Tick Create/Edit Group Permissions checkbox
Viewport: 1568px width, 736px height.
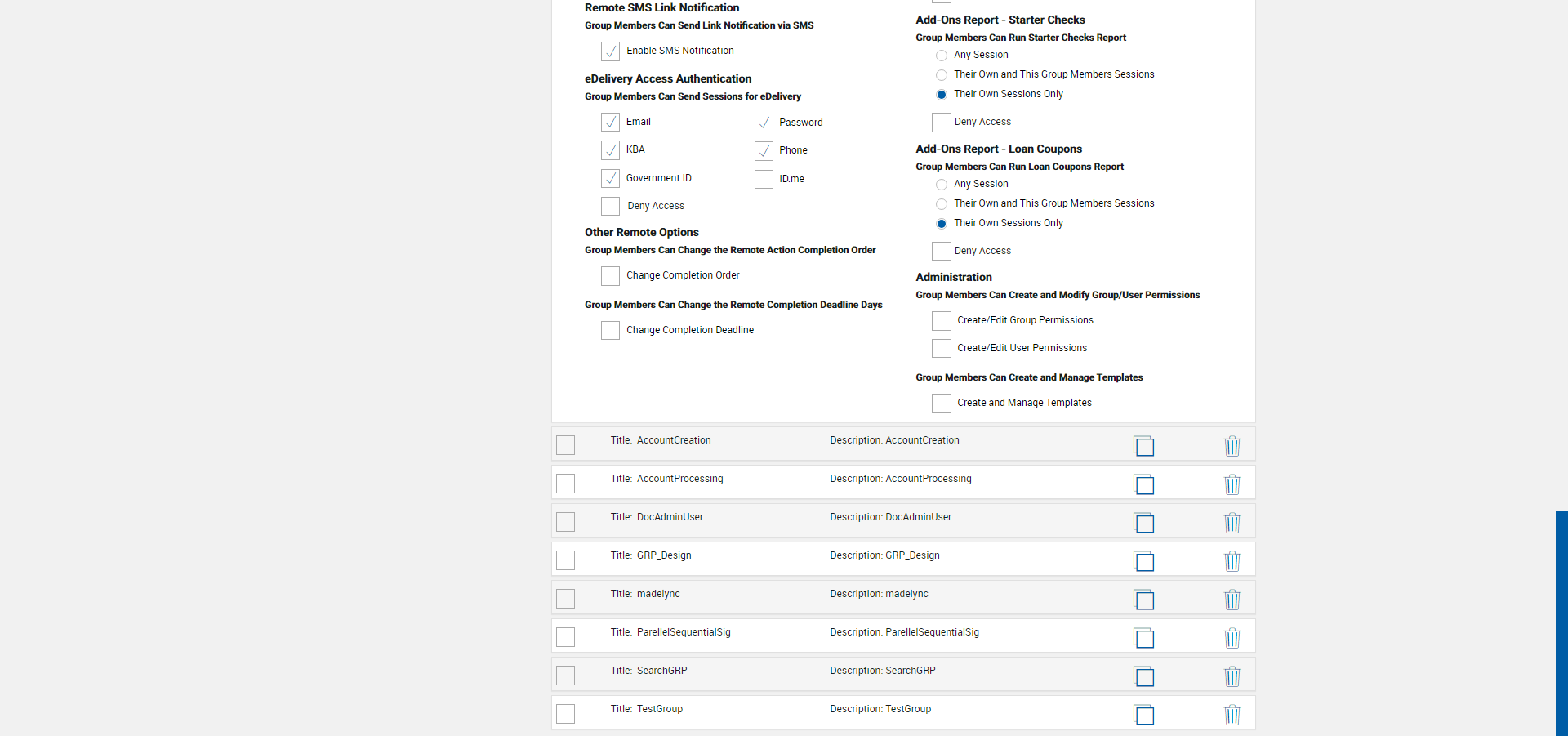[x=942, y=321]
